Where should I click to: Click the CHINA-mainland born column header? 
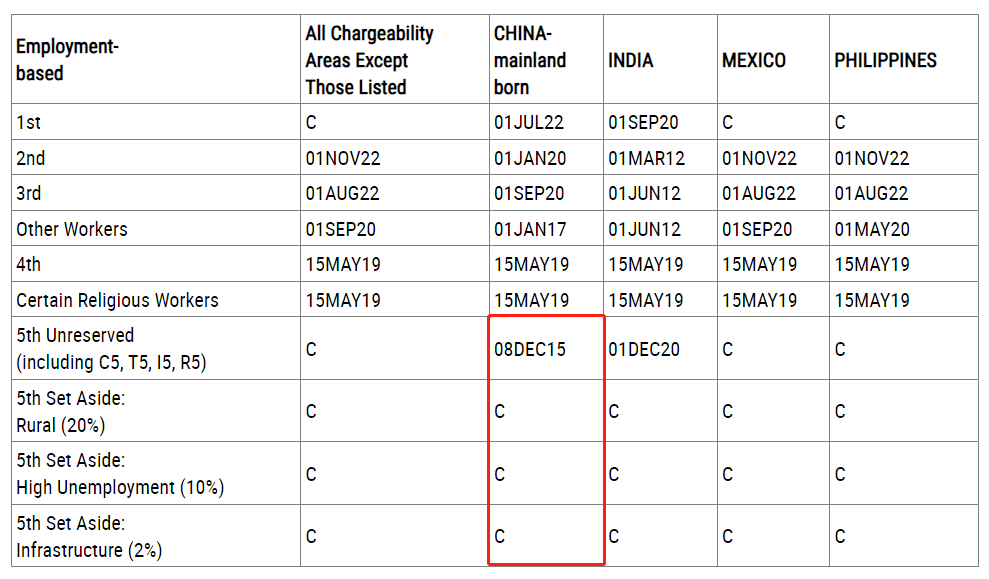[529, 60]
